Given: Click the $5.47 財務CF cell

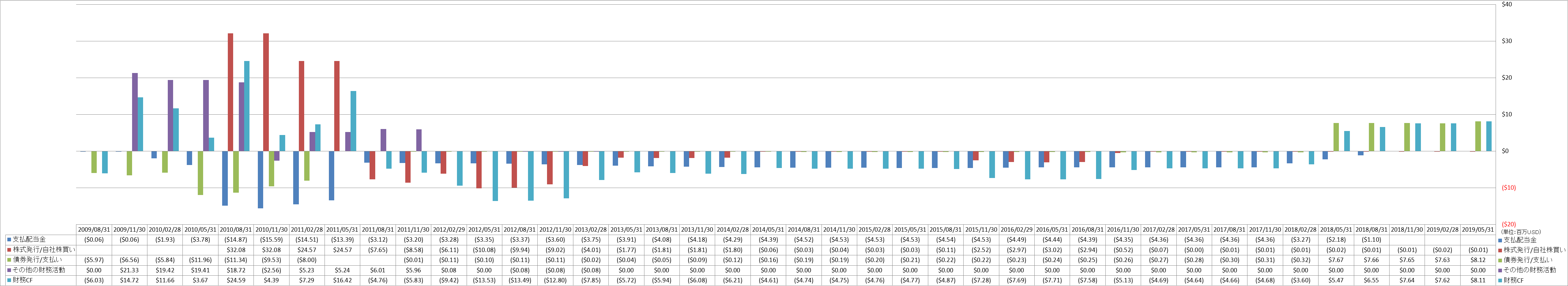Looking at the screenshot, I should click(1336, 281).
